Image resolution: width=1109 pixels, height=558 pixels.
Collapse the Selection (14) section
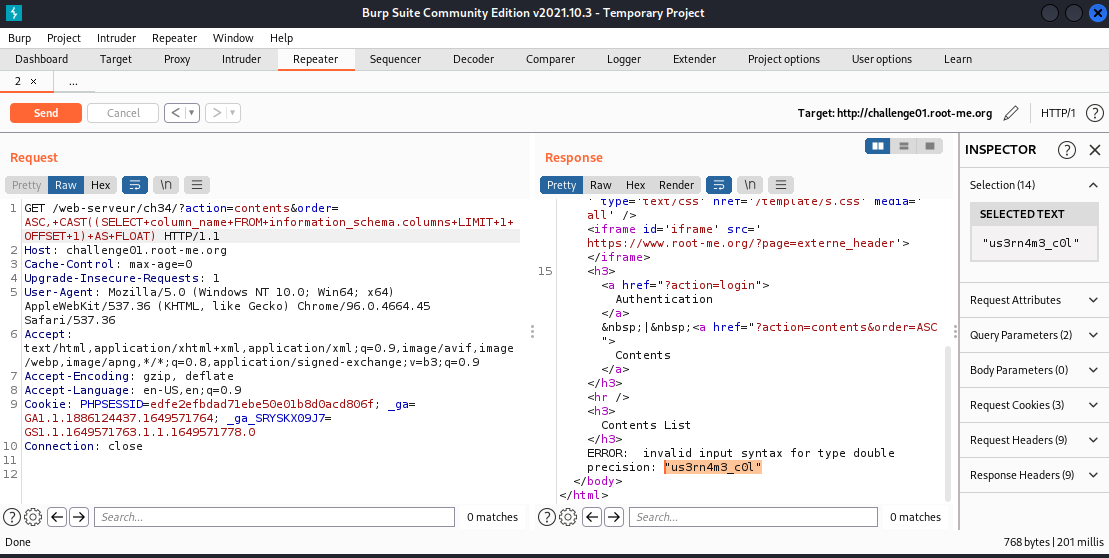[x=1093, y=185]
